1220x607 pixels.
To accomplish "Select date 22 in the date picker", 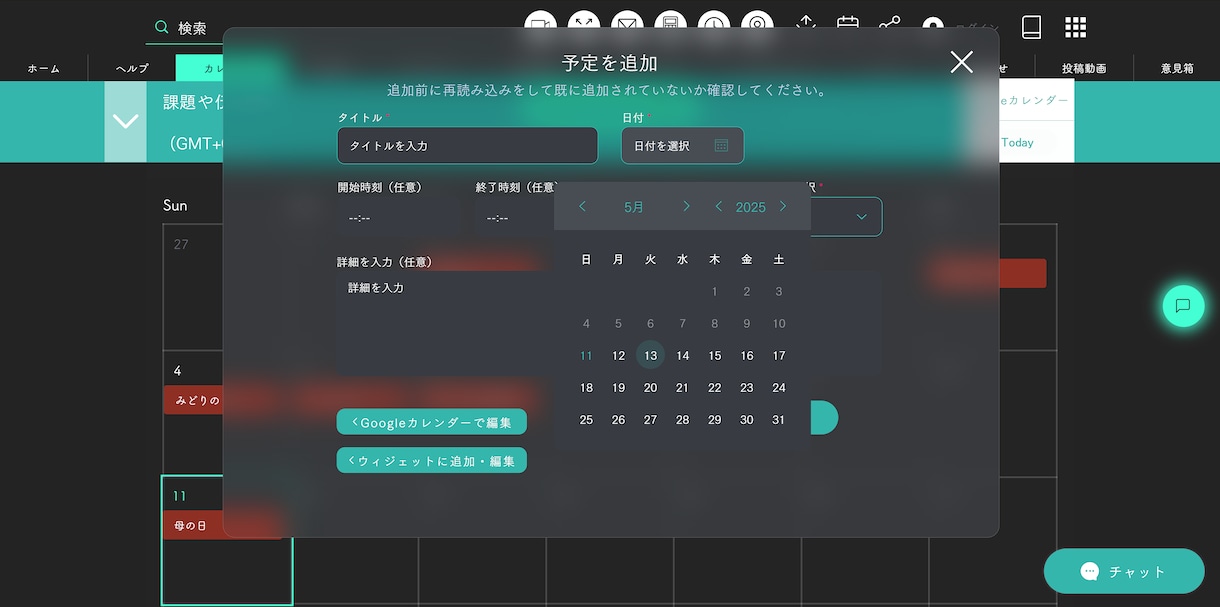I will [714, 387].
